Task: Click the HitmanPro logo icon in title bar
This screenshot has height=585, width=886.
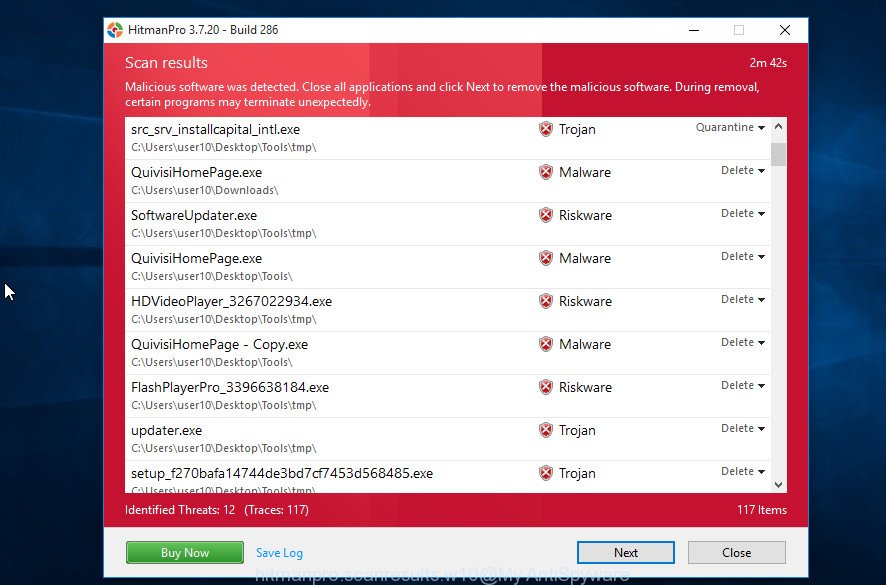Action: (116, 30)
